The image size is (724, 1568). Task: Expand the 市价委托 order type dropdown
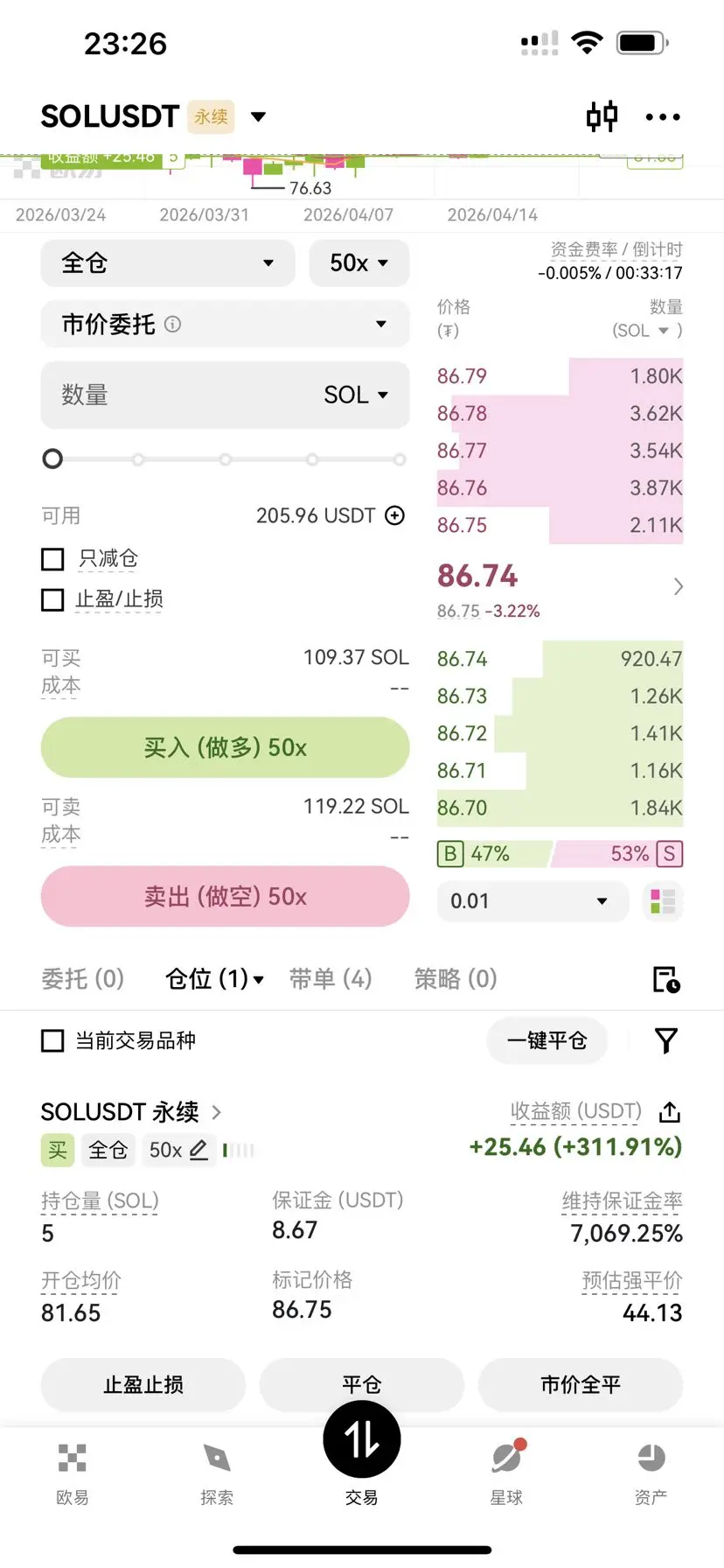pos(225,325)
